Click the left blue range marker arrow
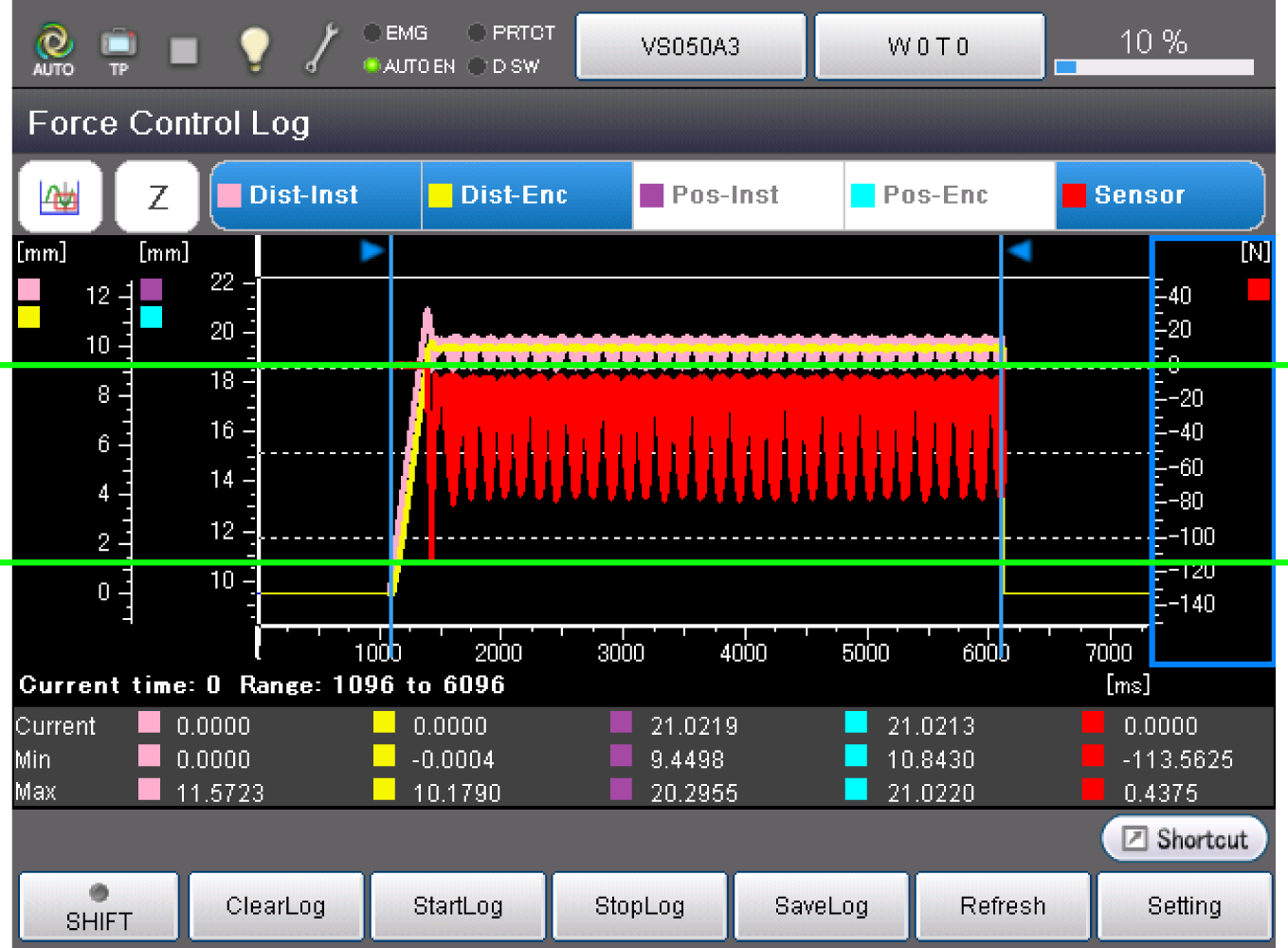The height and width of the screenshot is (948, 1288). 372,251
